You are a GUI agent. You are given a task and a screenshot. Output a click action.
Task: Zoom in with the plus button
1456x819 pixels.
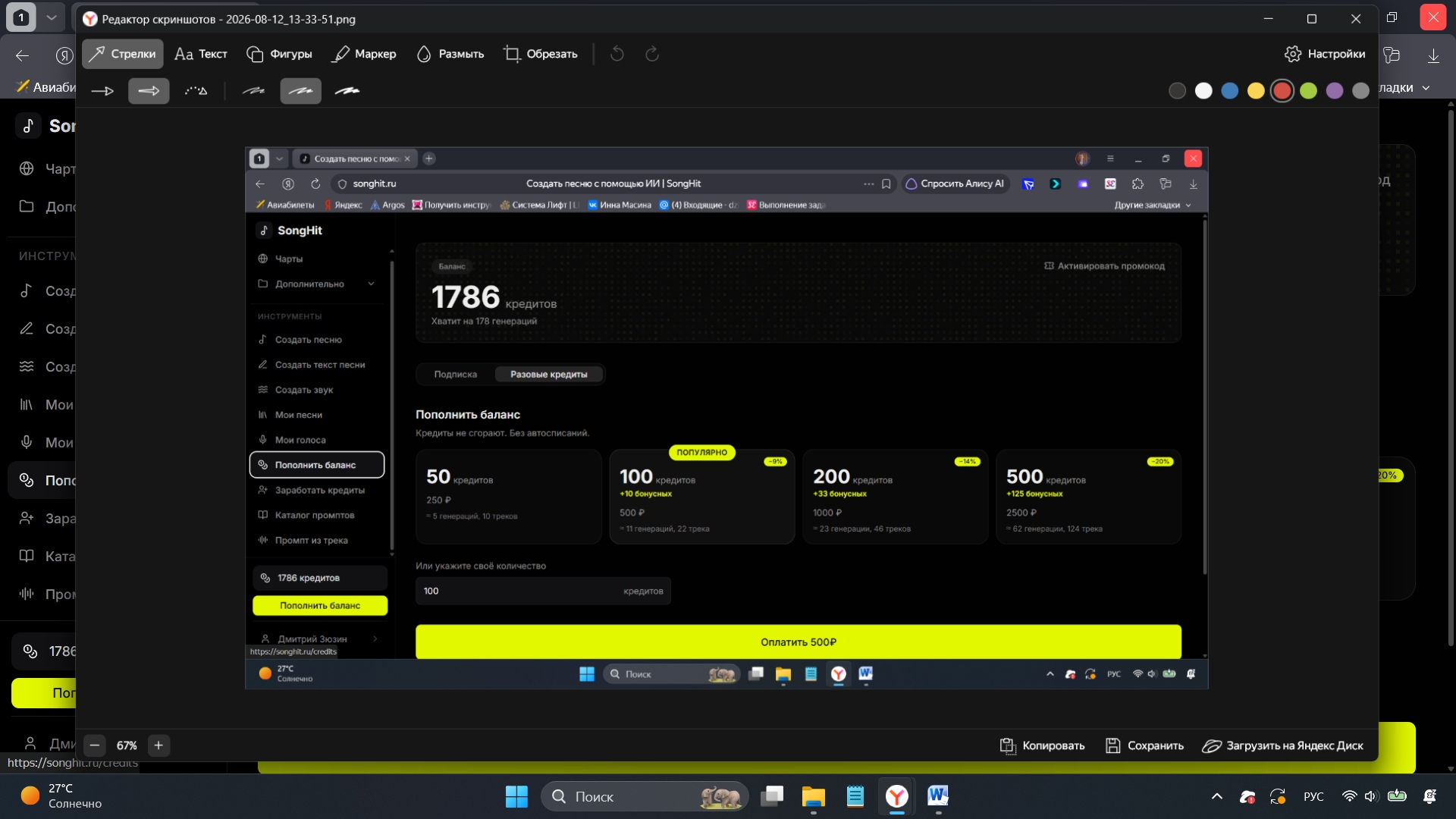158,745
